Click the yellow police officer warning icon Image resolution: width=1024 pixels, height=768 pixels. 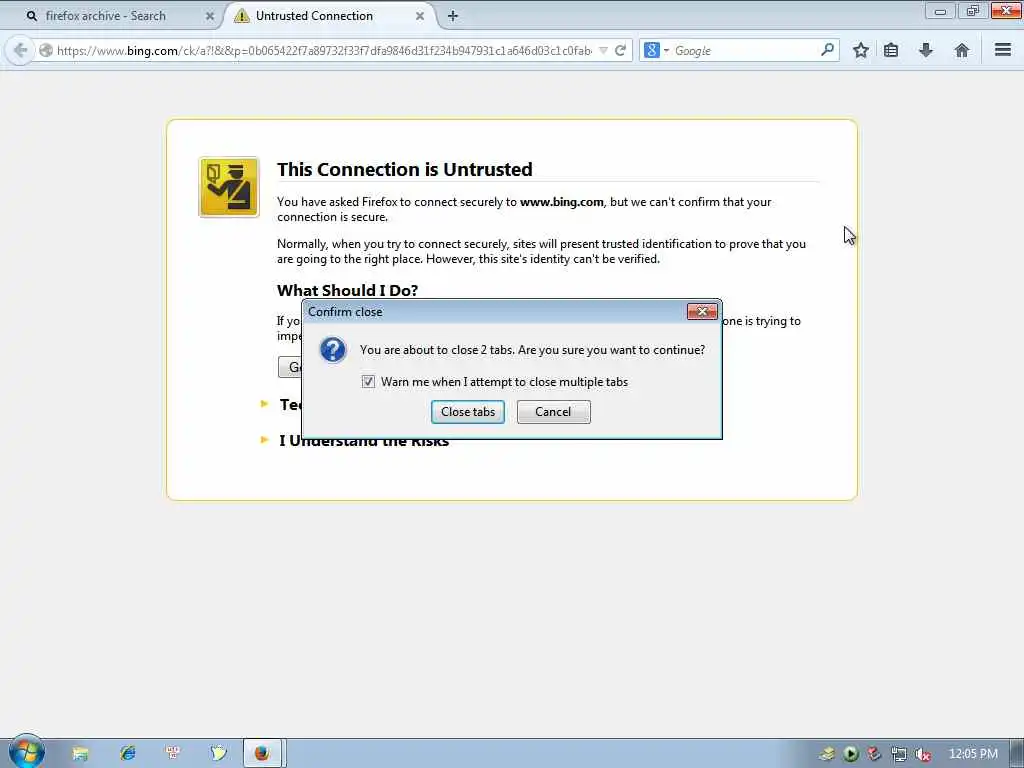(x=229, y=187)
